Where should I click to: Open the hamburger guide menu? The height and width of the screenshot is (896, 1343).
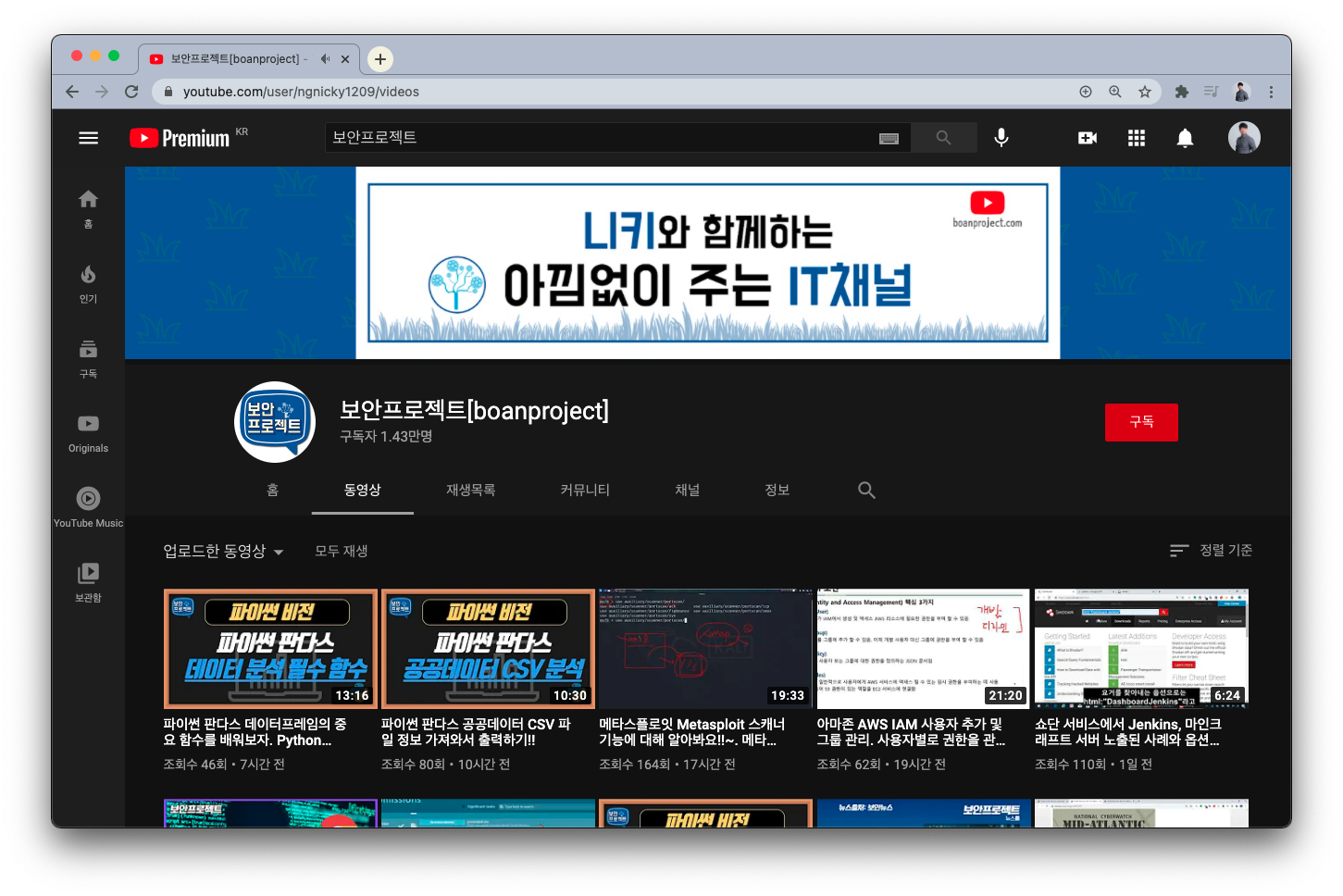[x=88, y=138]
